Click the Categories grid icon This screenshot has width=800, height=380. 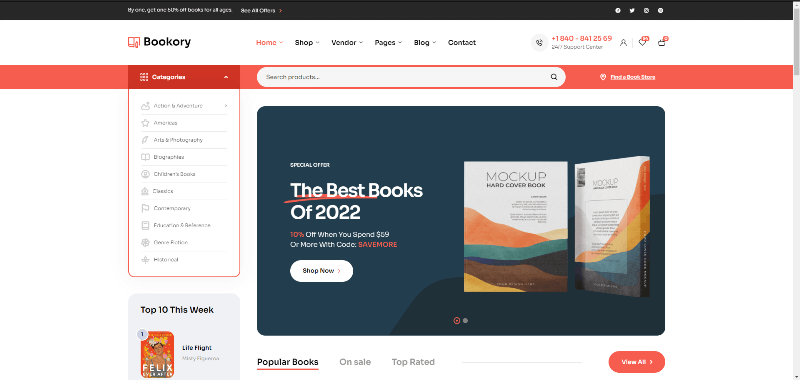pos(144,77)
